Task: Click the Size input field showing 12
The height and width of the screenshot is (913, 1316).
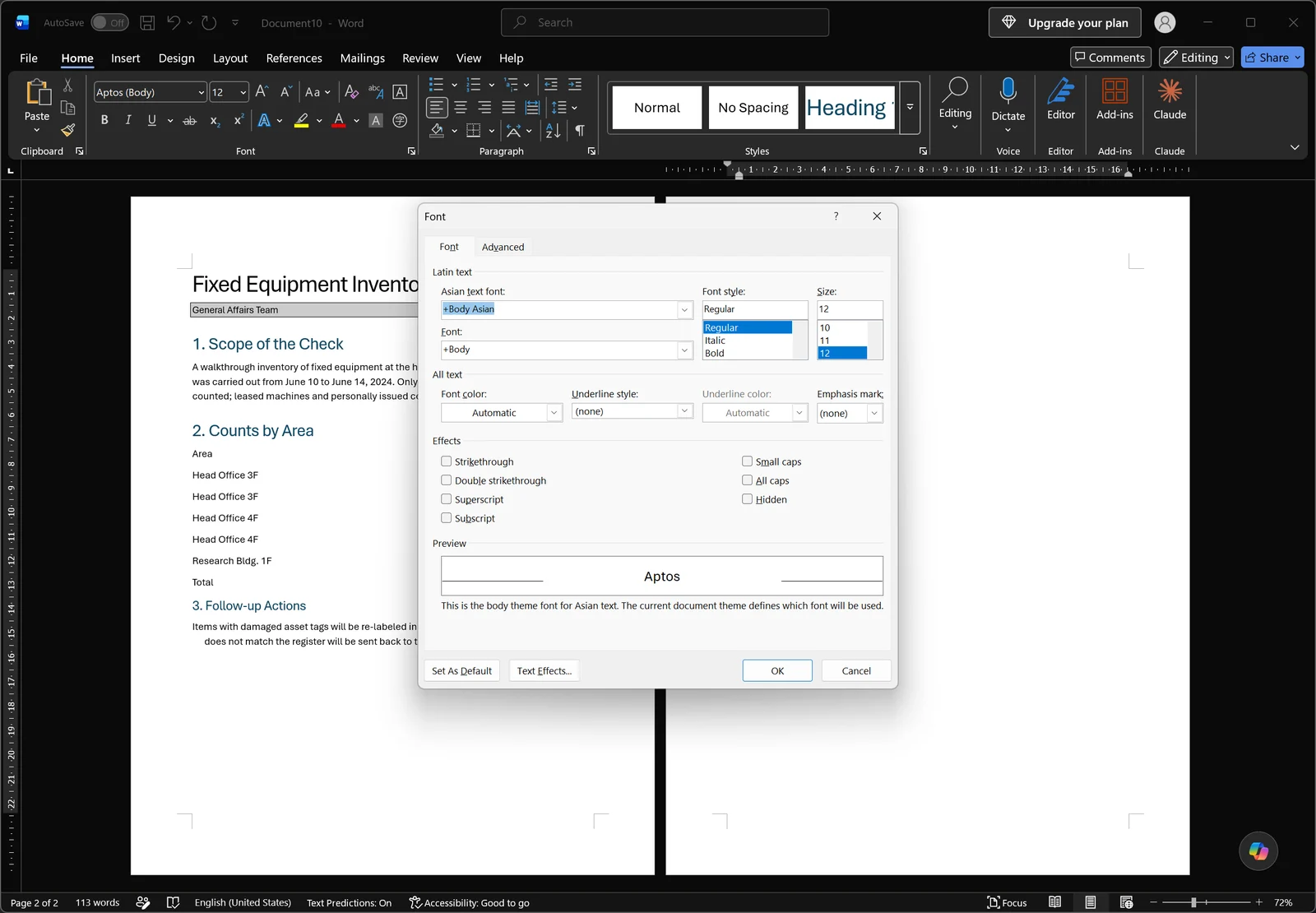Action: tap(850, 309)
